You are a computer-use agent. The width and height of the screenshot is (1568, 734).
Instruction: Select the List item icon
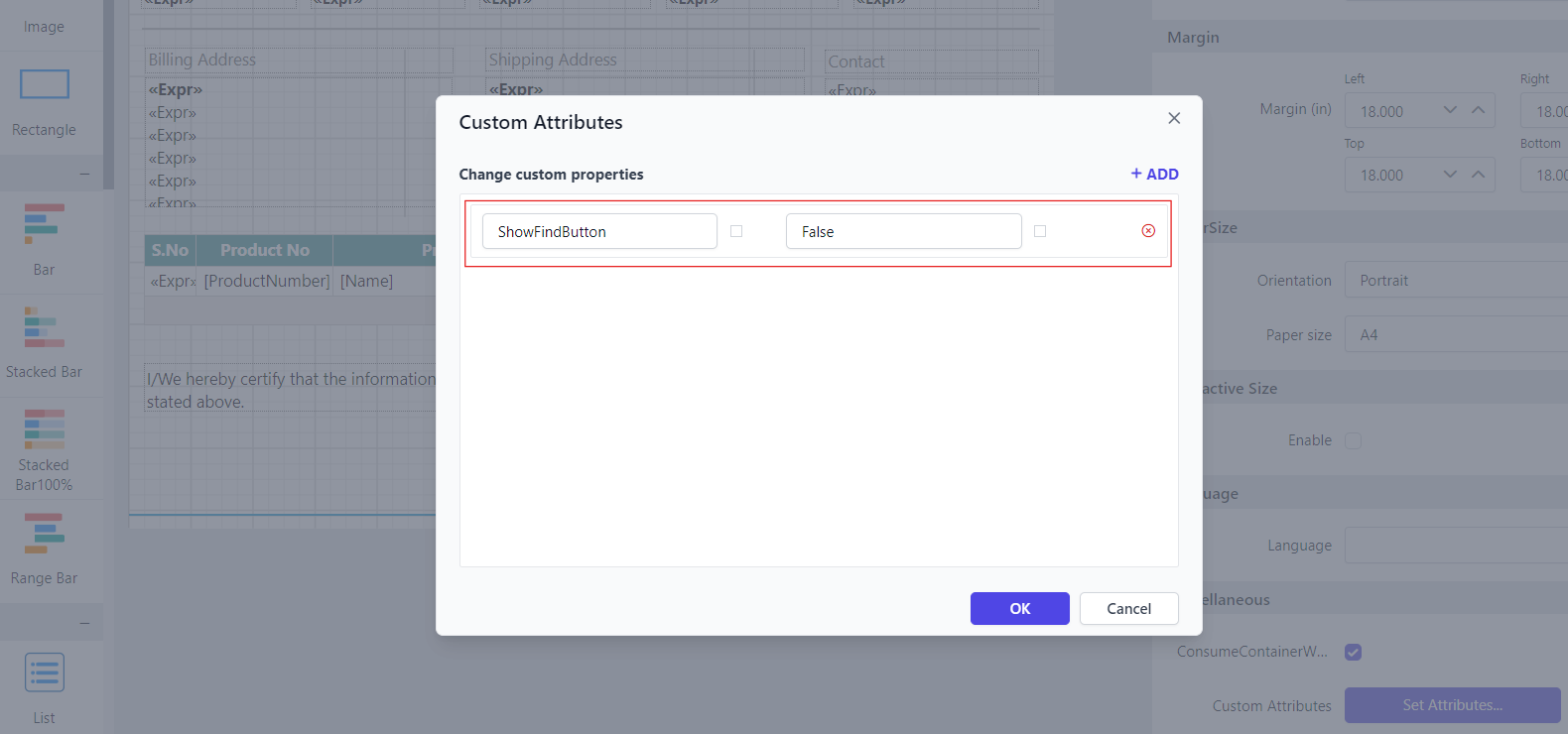click(45, 673)
